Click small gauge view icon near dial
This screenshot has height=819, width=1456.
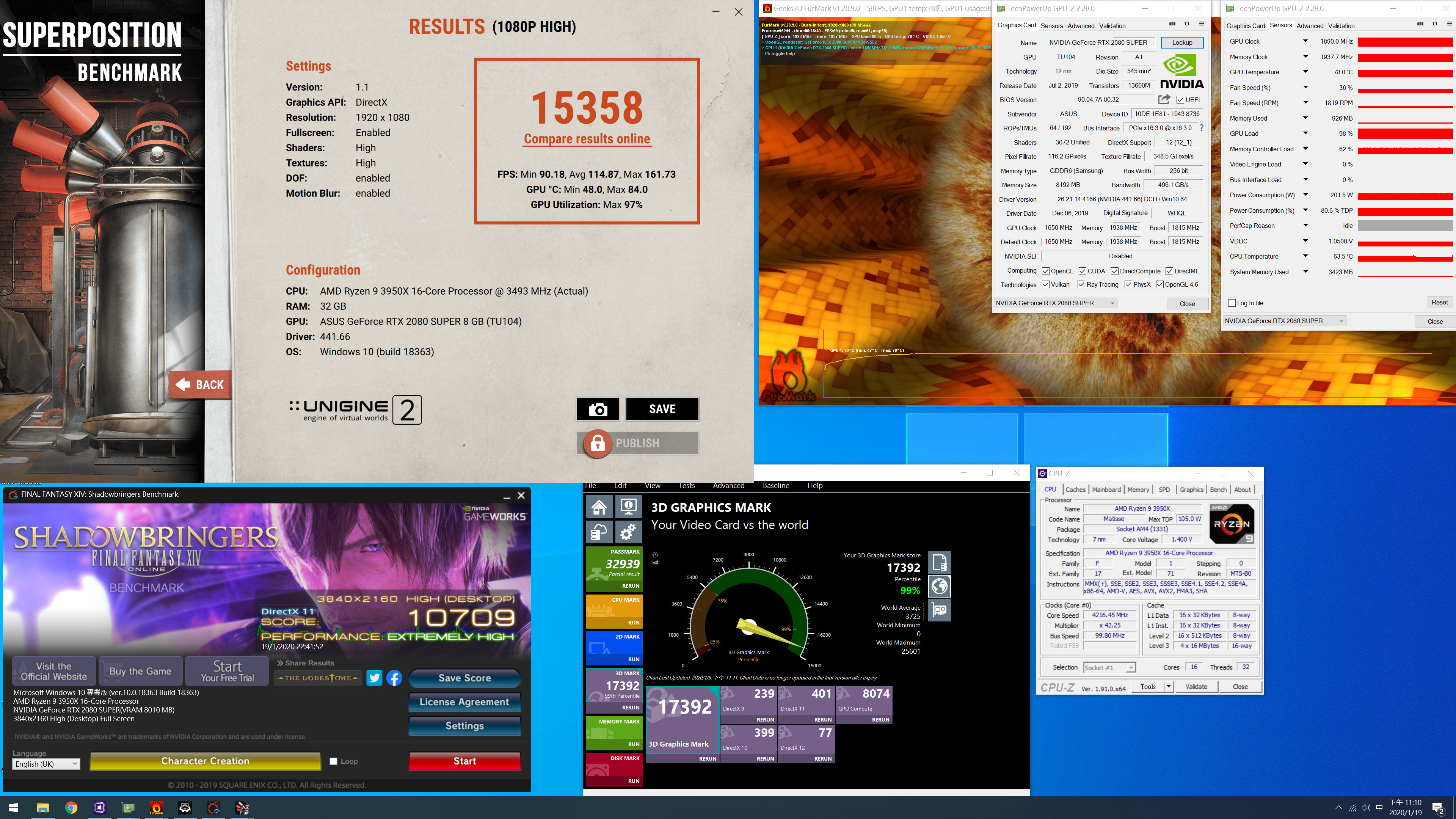pos(655,554)
